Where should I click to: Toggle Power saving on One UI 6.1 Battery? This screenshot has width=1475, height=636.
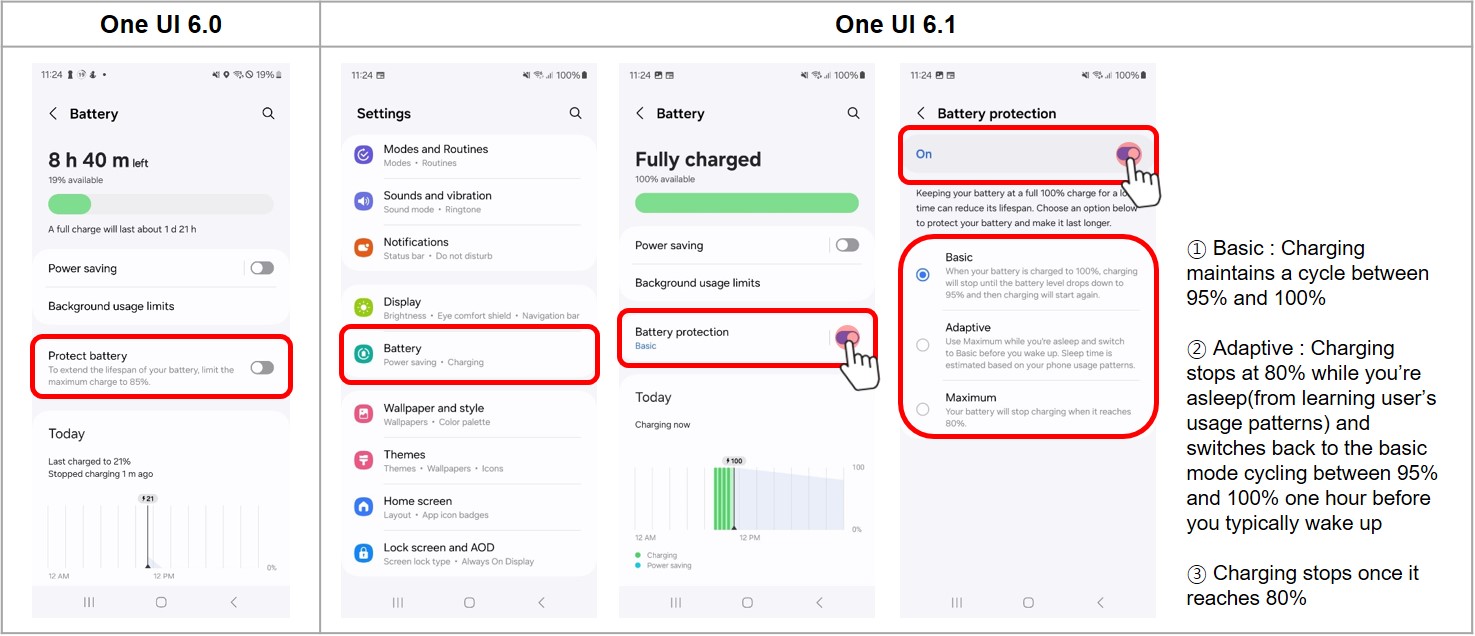tap(847, 245)
